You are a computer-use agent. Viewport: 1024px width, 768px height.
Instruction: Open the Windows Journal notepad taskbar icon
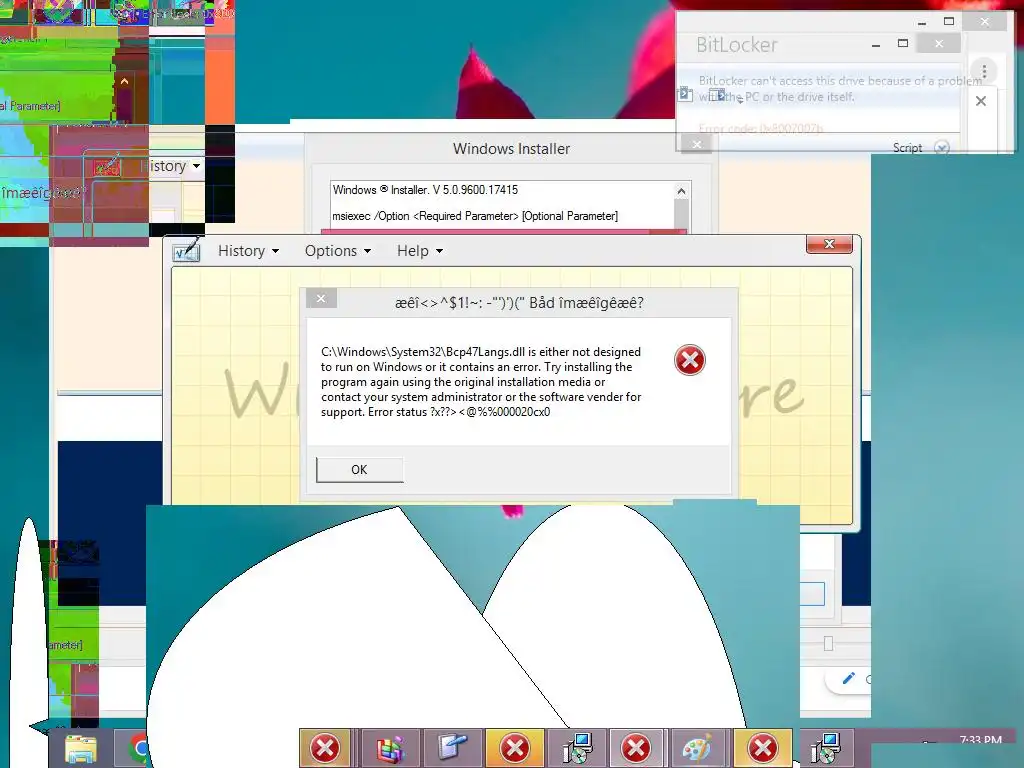[453, 748]
